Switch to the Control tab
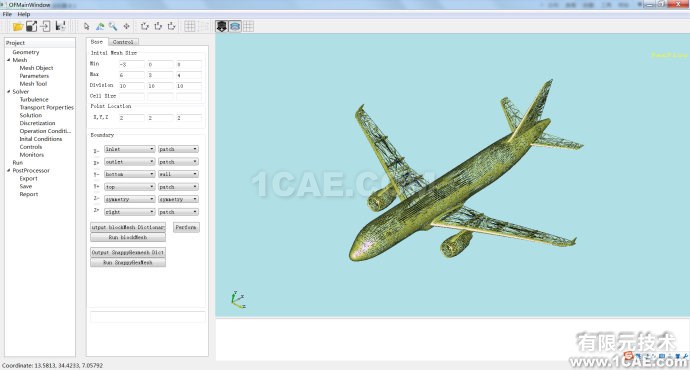690x370 pixels. (x=123, y=42)
